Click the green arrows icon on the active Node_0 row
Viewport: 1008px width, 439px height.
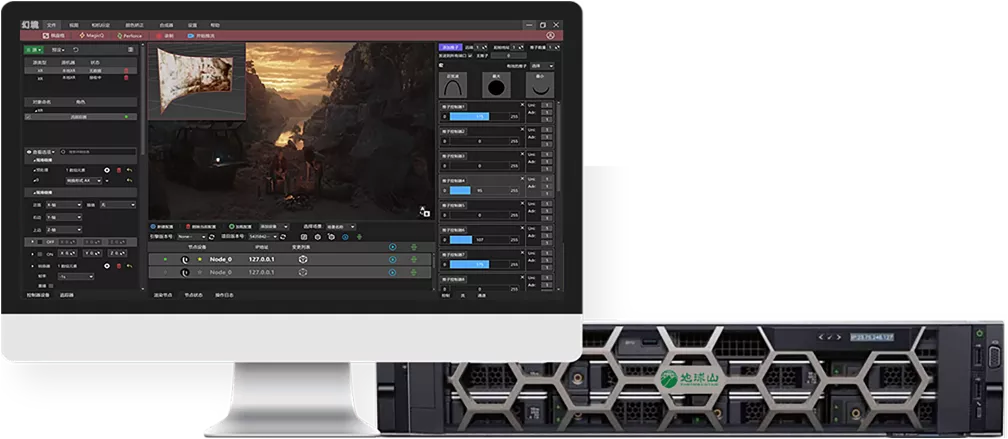413,260
